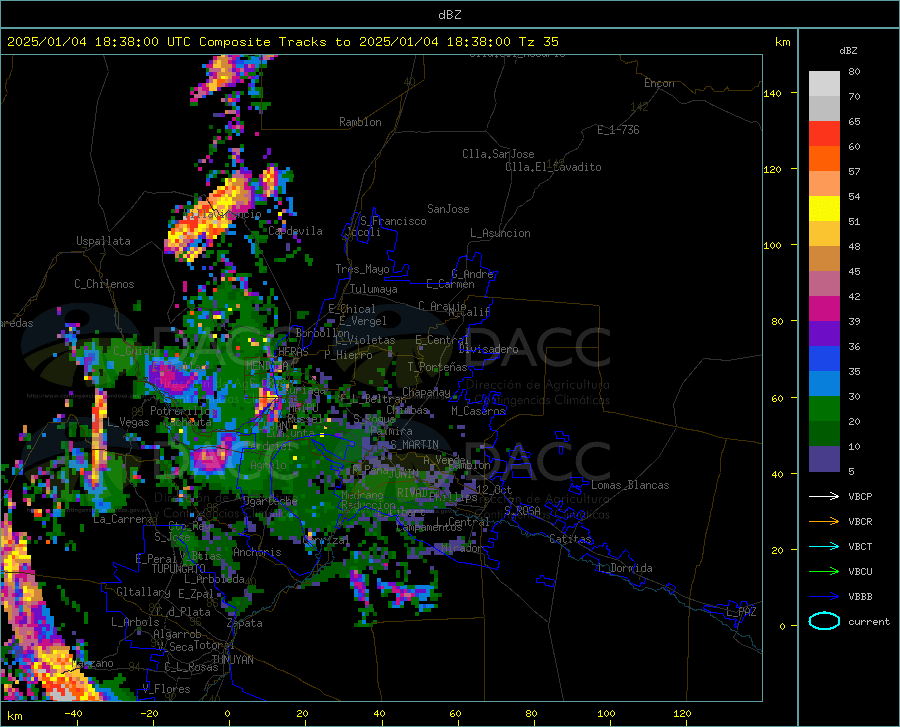Screen dimensions: 900x727
Task: Click the '-20' tick on horizontal axis
Action: [x=149, y=714]
